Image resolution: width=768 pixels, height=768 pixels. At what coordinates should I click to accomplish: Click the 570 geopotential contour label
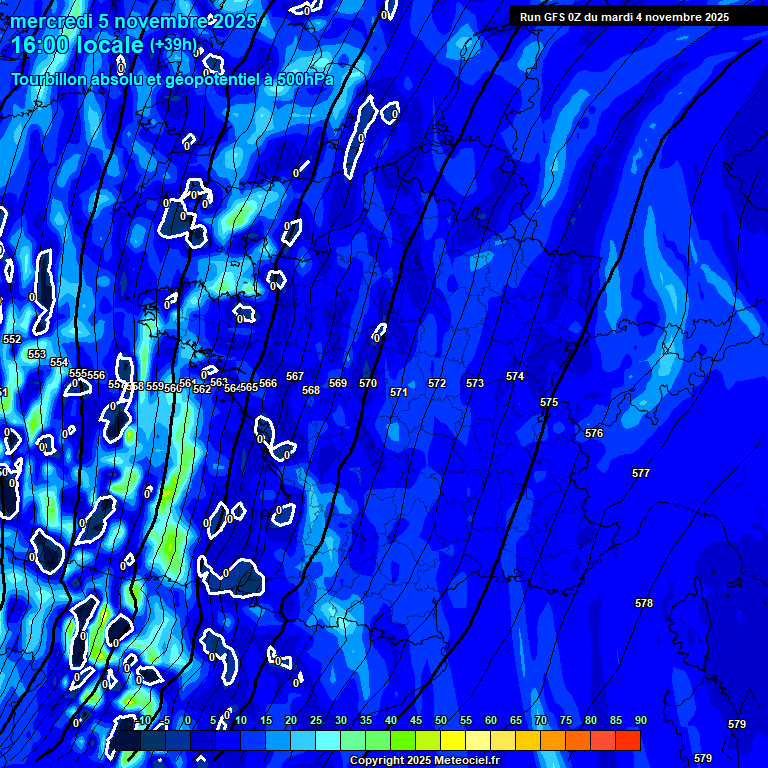368,383
